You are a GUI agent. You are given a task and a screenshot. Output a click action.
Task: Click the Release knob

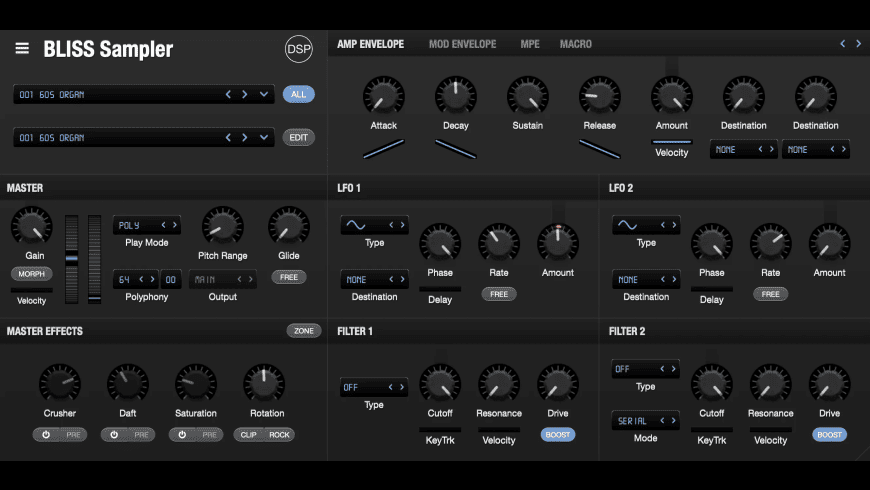pos(599,97)
